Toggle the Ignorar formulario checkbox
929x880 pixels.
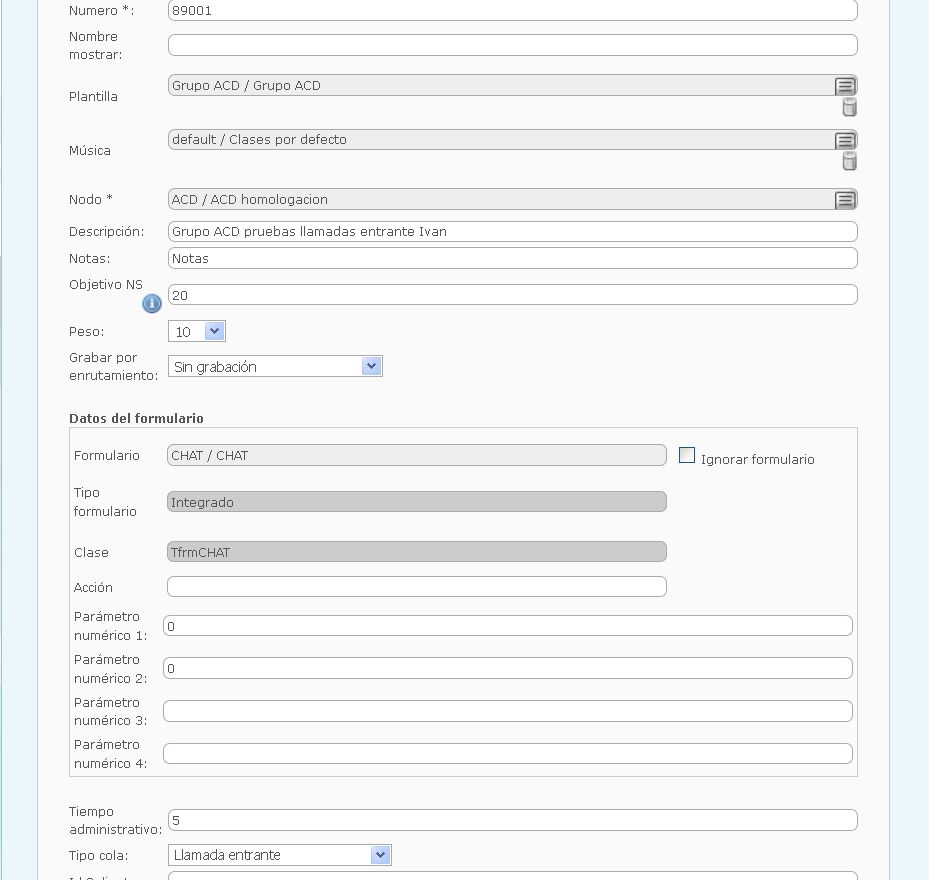(x=687, y=455)
